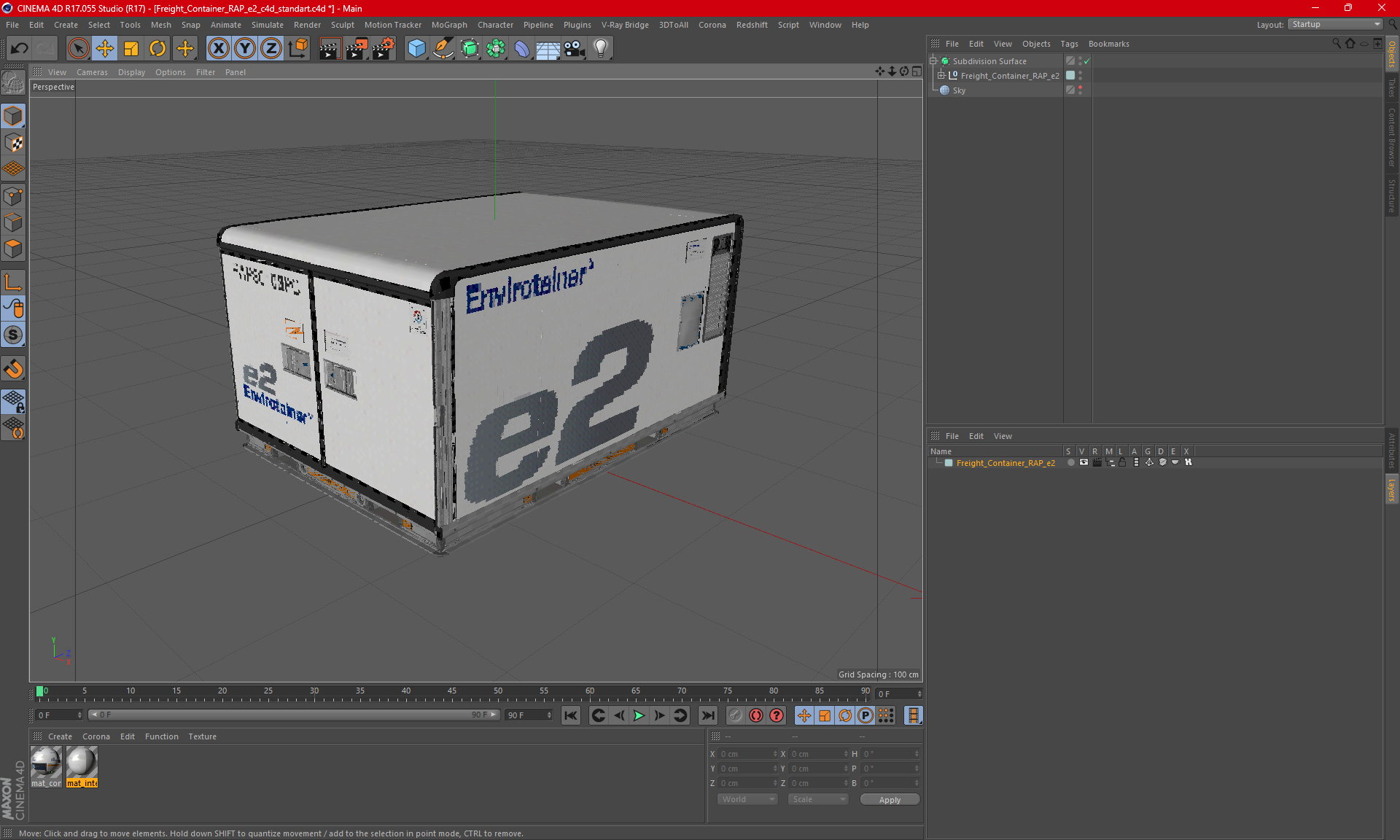Add a Light object
The height and width of the screenshot is (840, 1400).
(x=600, y=48)
